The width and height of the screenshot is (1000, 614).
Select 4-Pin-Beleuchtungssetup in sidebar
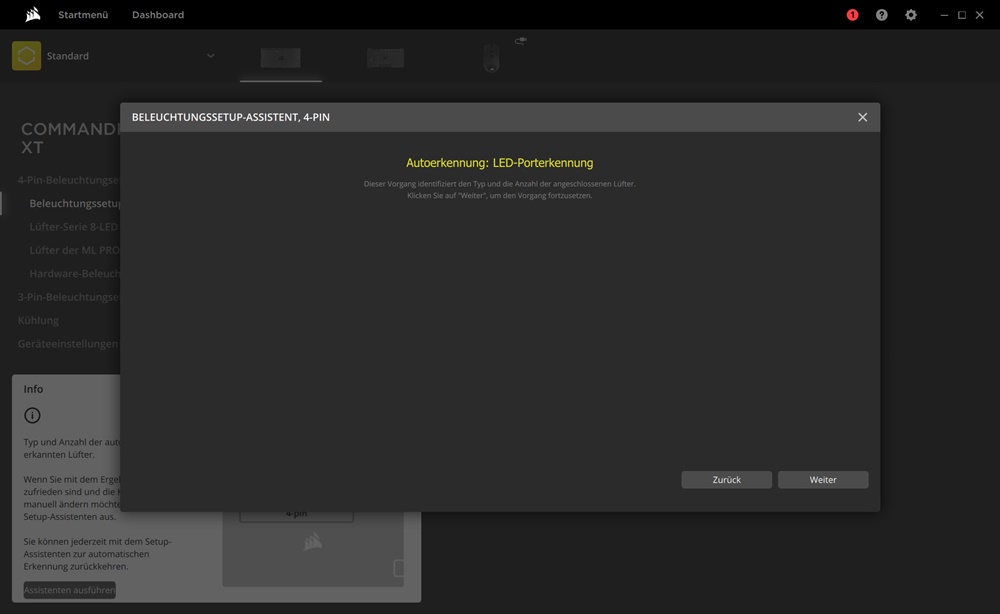(x=69, y=180)
